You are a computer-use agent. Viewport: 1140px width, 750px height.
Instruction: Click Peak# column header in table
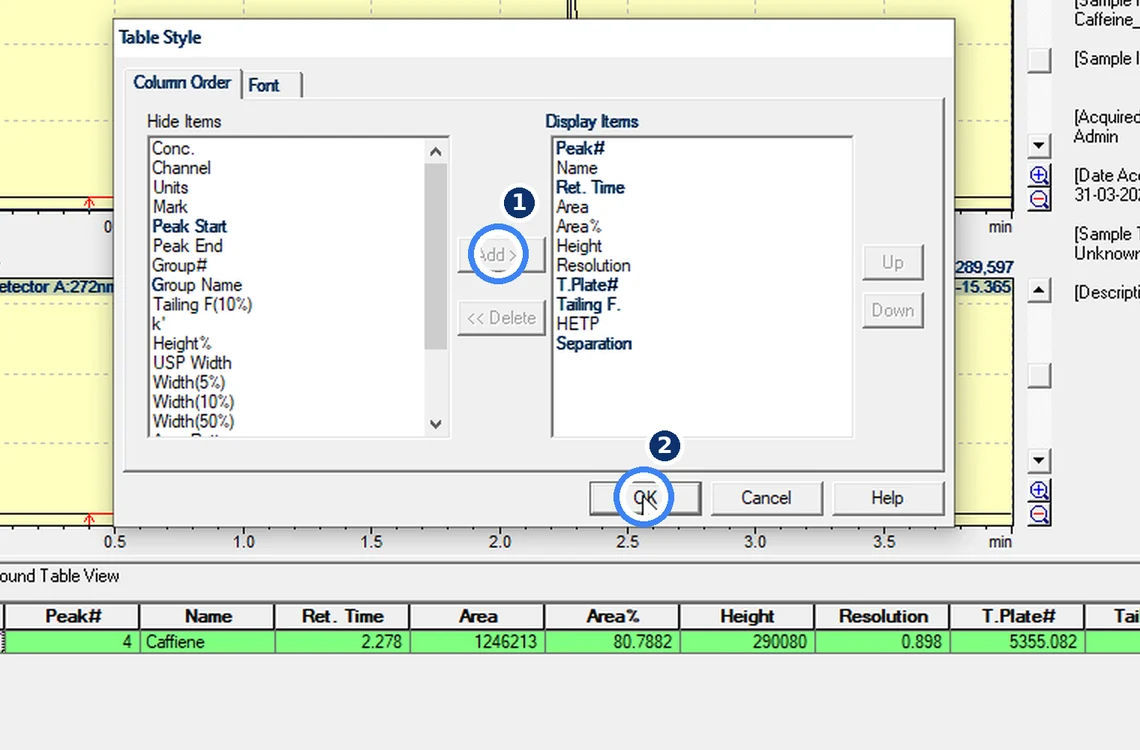[x=72, y=616]
